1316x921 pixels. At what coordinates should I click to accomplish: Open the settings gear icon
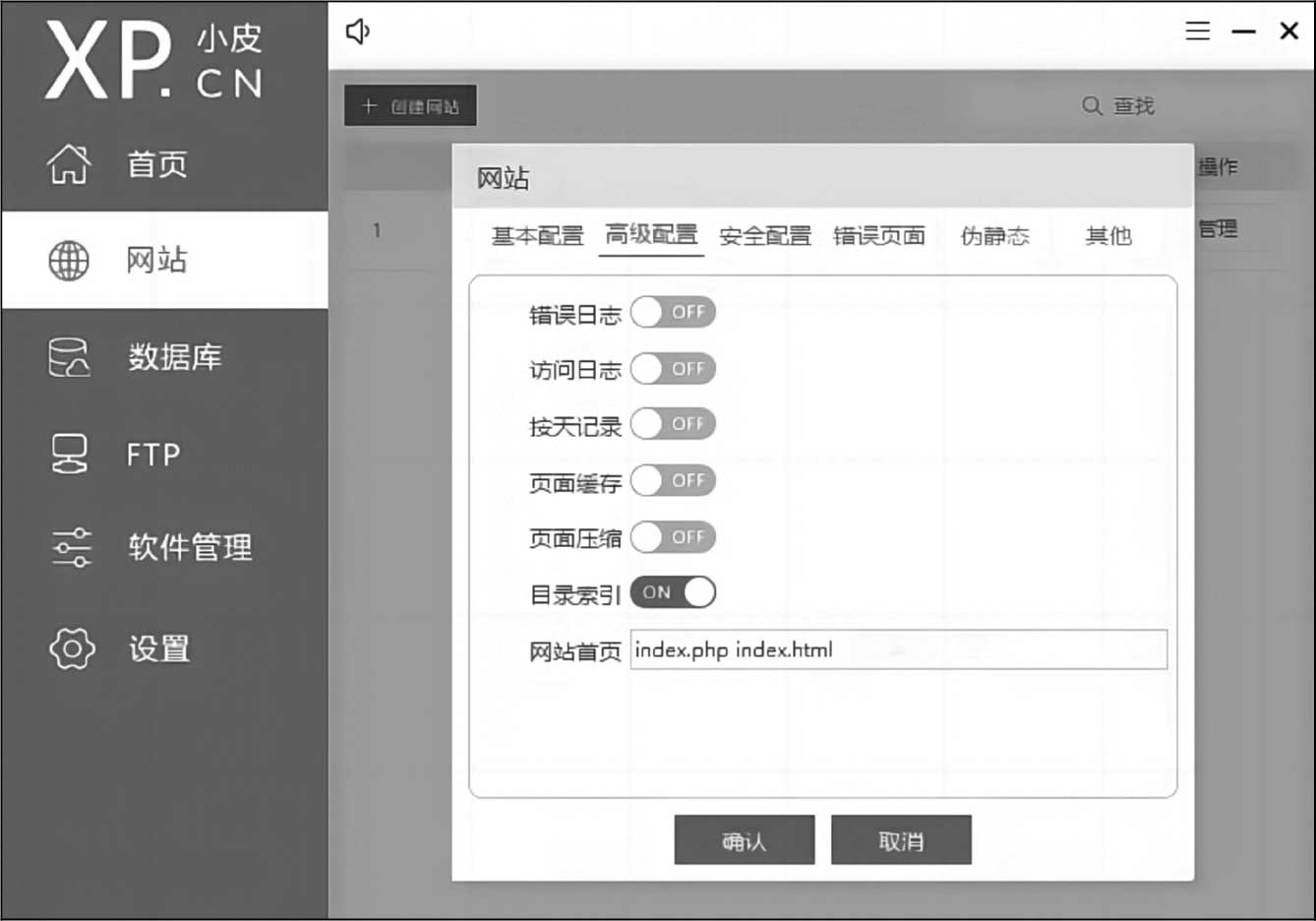(72, 648)
